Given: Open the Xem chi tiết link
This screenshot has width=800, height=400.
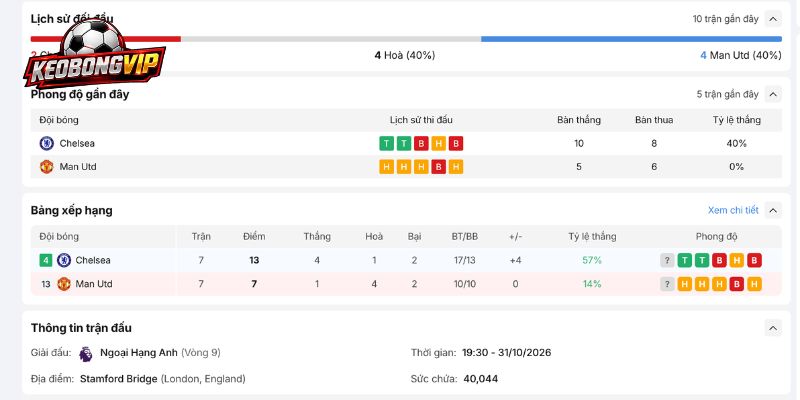Looking at the screenshot, I should click(x=733, y=210).
